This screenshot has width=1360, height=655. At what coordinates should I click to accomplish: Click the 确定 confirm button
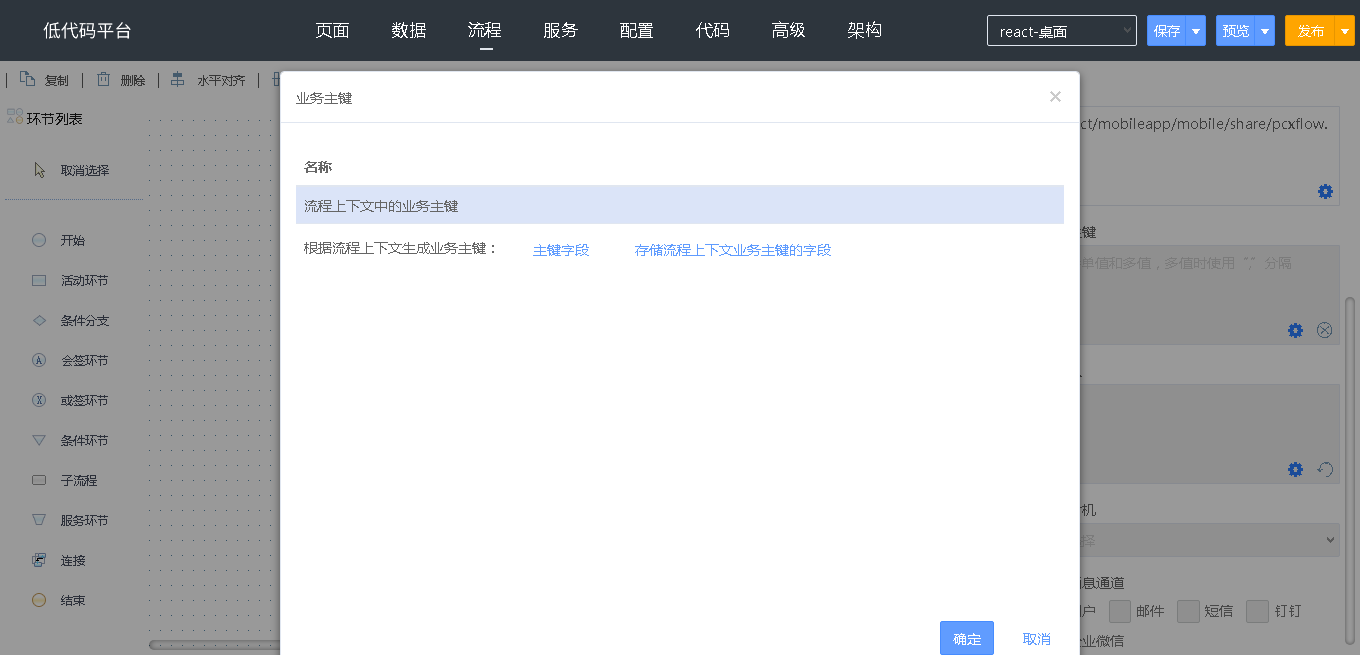967,638
